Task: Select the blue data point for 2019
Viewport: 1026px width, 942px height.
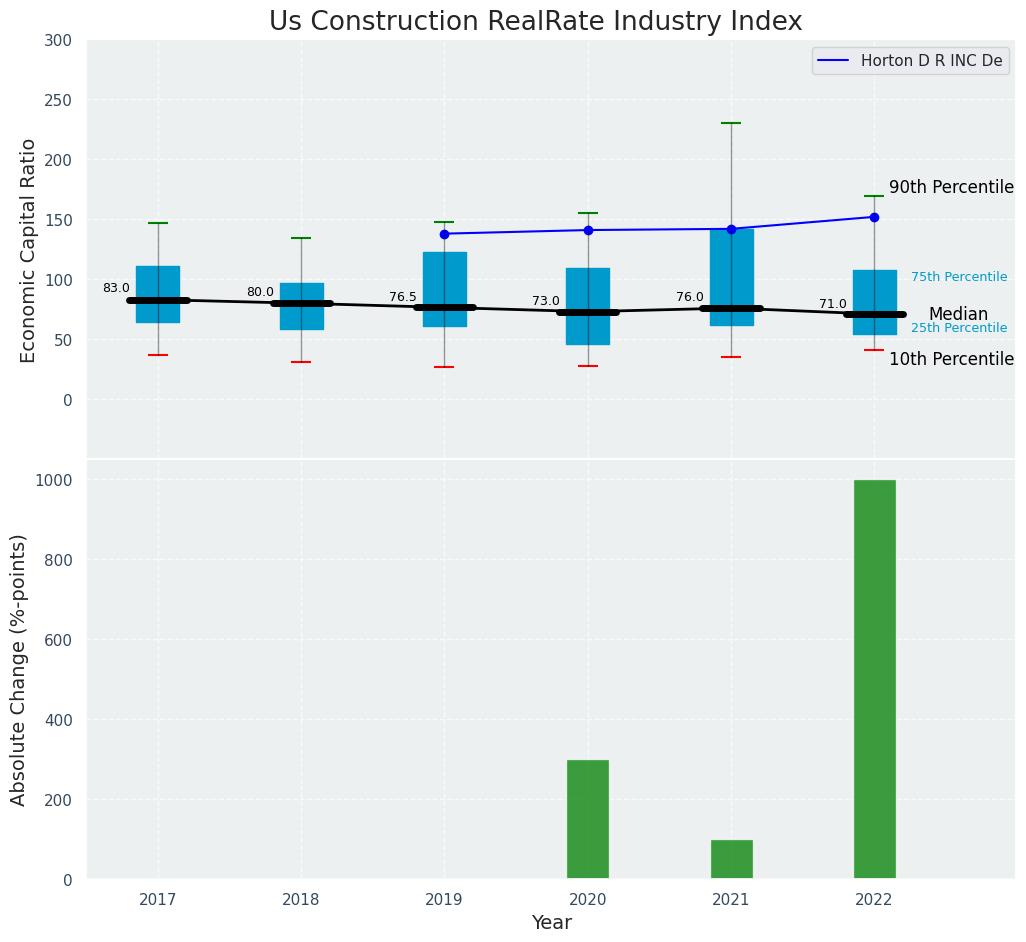Action: pyautogui.click(x=444, y=234)
